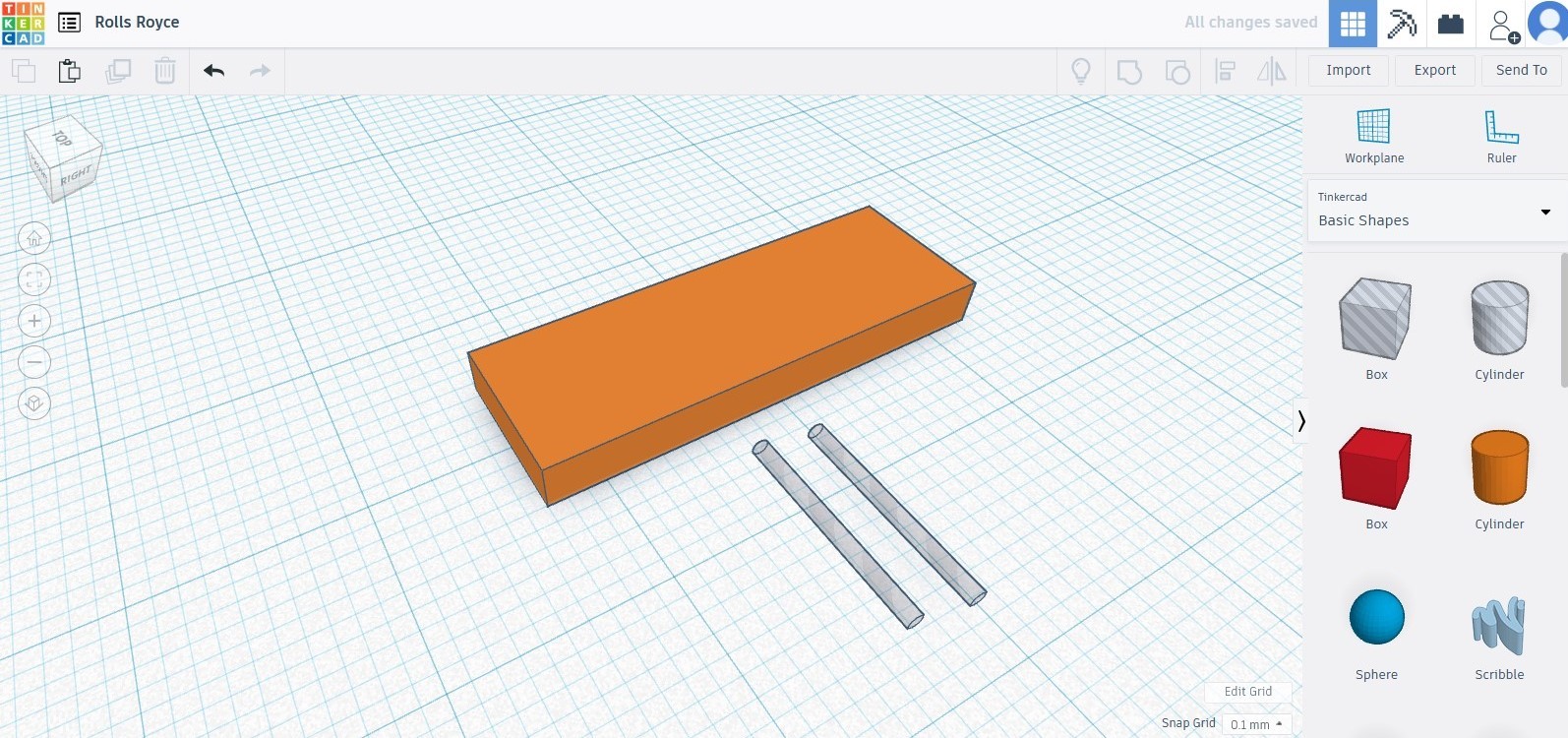The image size is (1568, 738).
Task: Click the Home view button
Action: click(34, 238)
